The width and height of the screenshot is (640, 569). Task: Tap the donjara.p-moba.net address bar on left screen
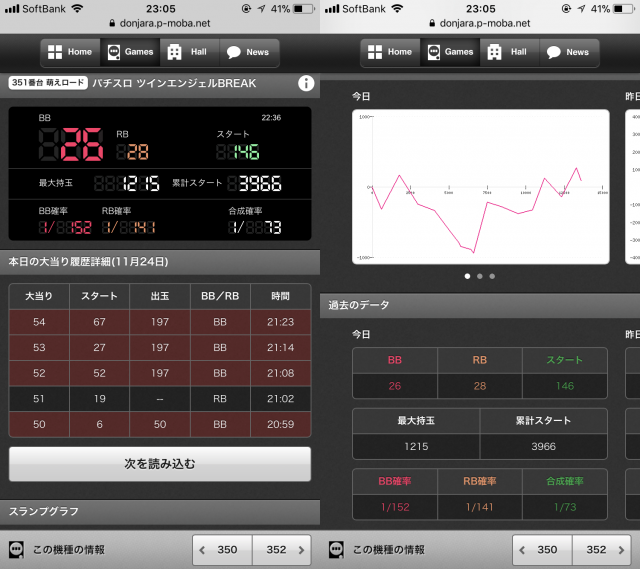tap(160, 22)
